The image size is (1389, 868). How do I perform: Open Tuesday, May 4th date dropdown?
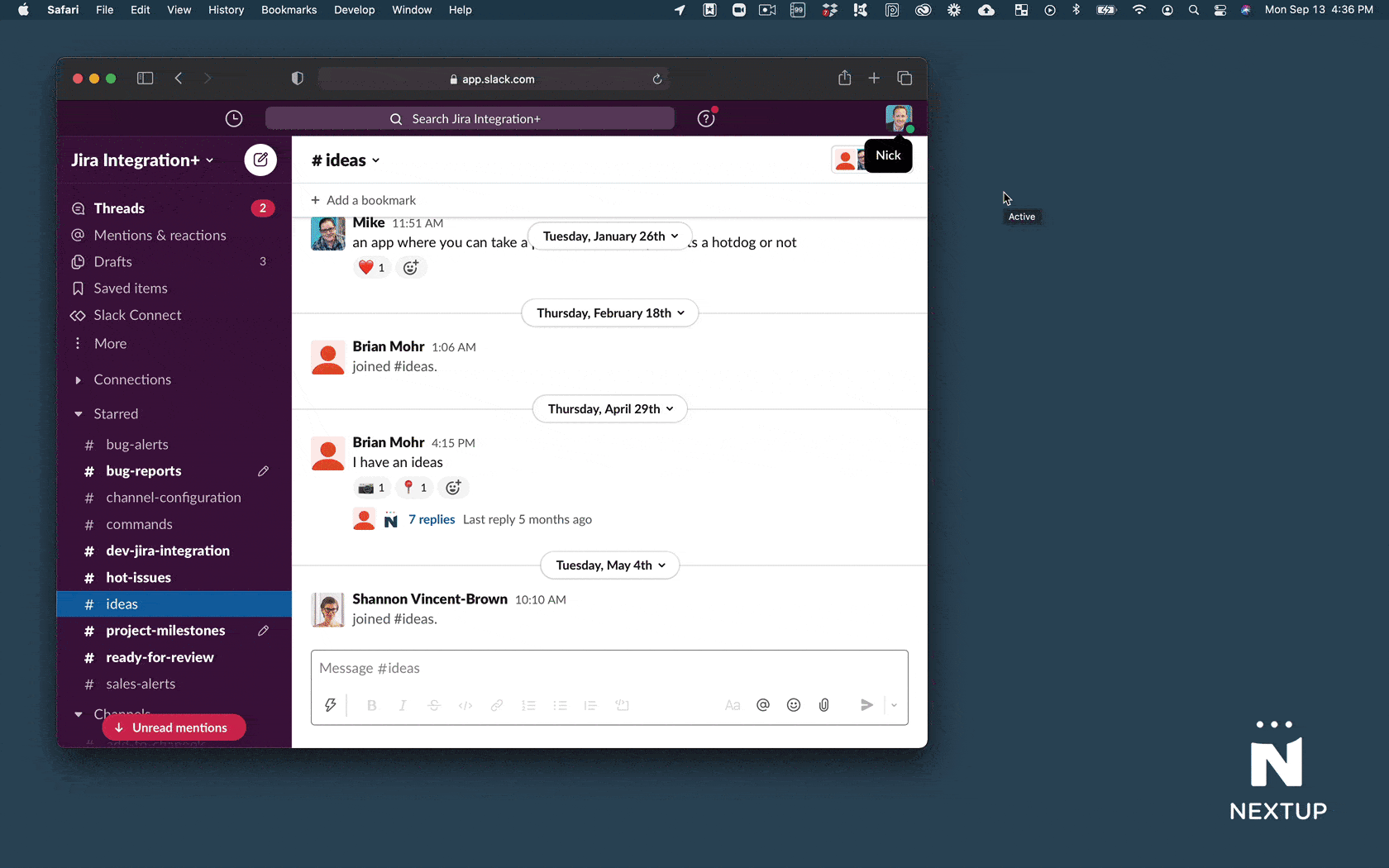coord(610,565)
